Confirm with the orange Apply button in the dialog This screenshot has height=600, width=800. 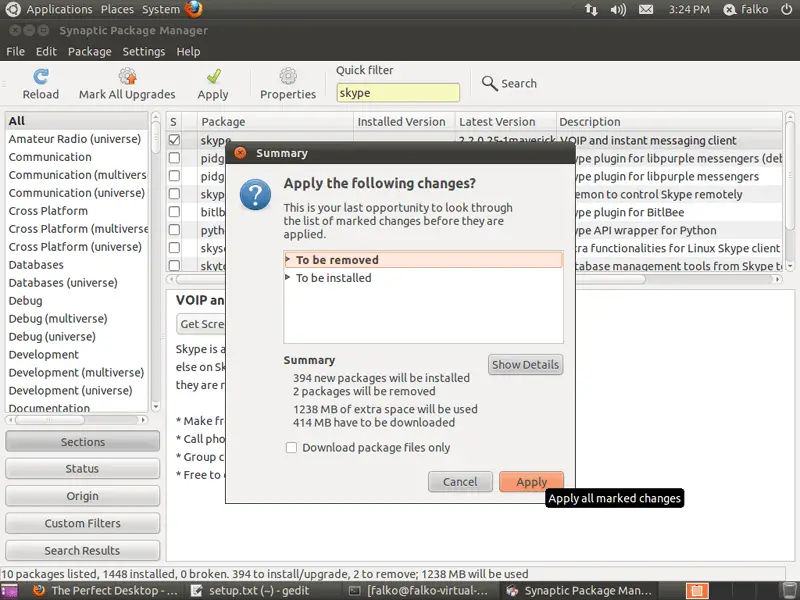click(x=532, y=482)
